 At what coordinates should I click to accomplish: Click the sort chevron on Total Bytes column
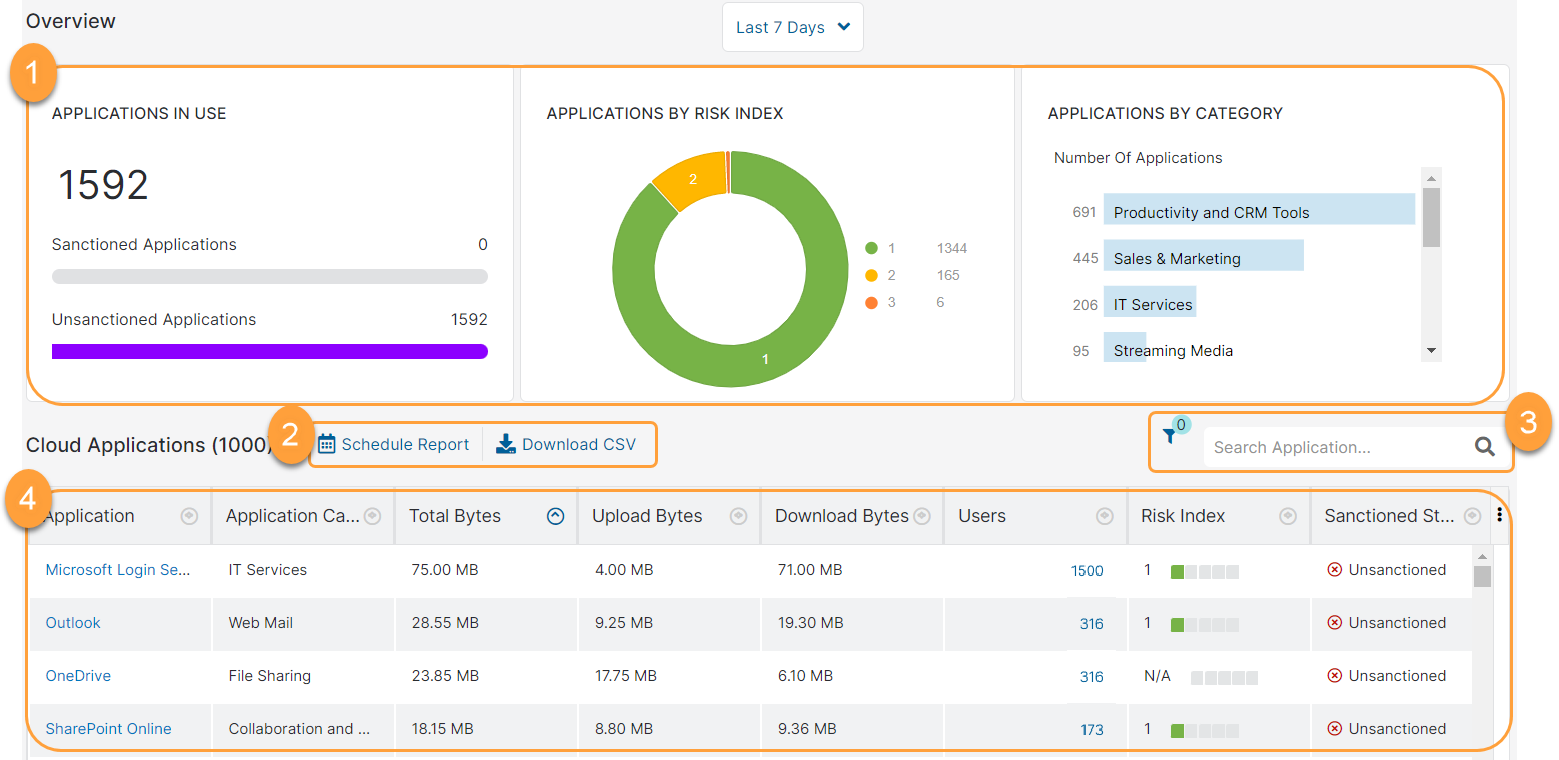tap(556, 515)
